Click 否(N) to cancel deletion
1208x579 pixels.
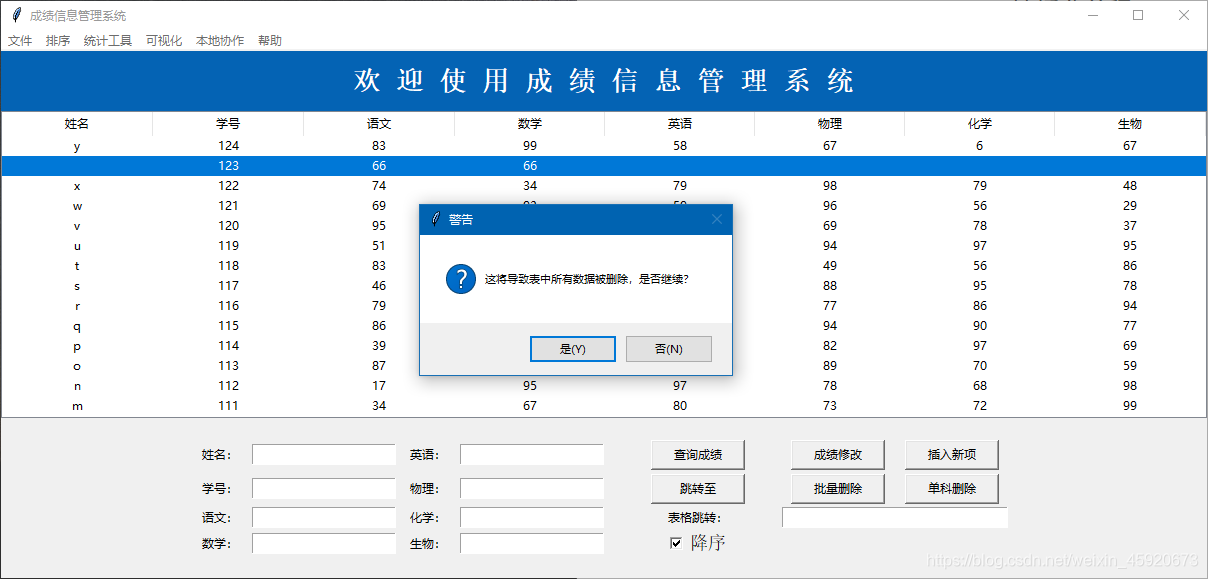[668, 348]
